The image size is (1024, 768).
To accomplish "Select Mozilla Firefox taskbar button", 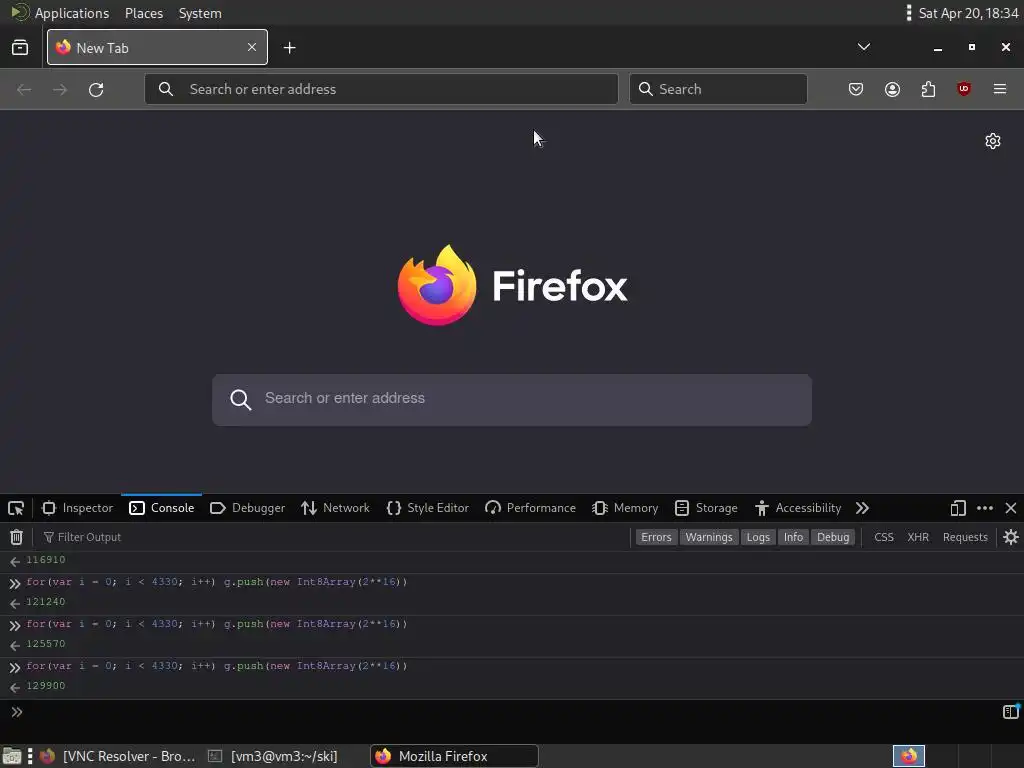I will 455,756.
